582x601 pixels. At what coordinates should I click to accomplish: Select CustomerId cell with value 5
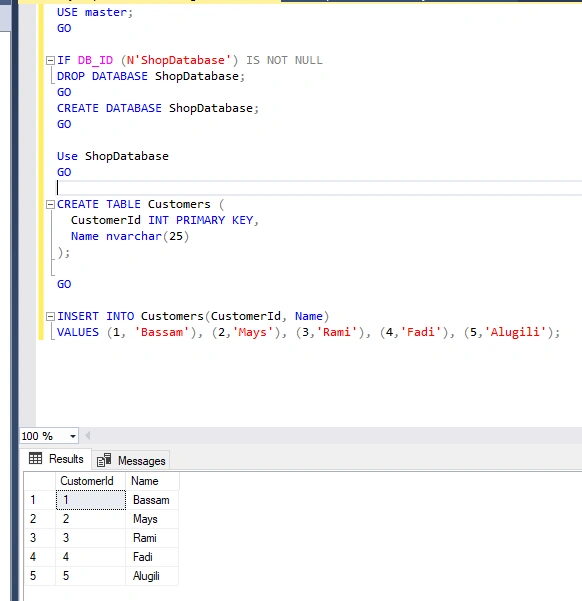tap(91, 576)
